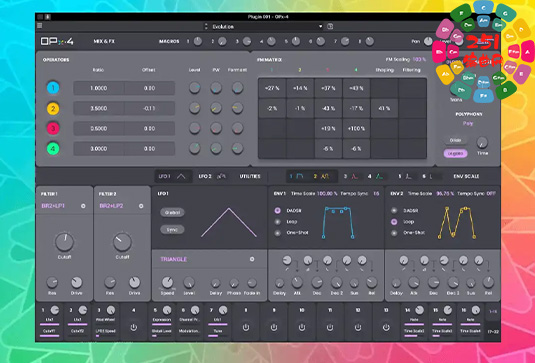
Task: Open the TRIANGLE waveform dropdown
Action: (x=174, y=259)
